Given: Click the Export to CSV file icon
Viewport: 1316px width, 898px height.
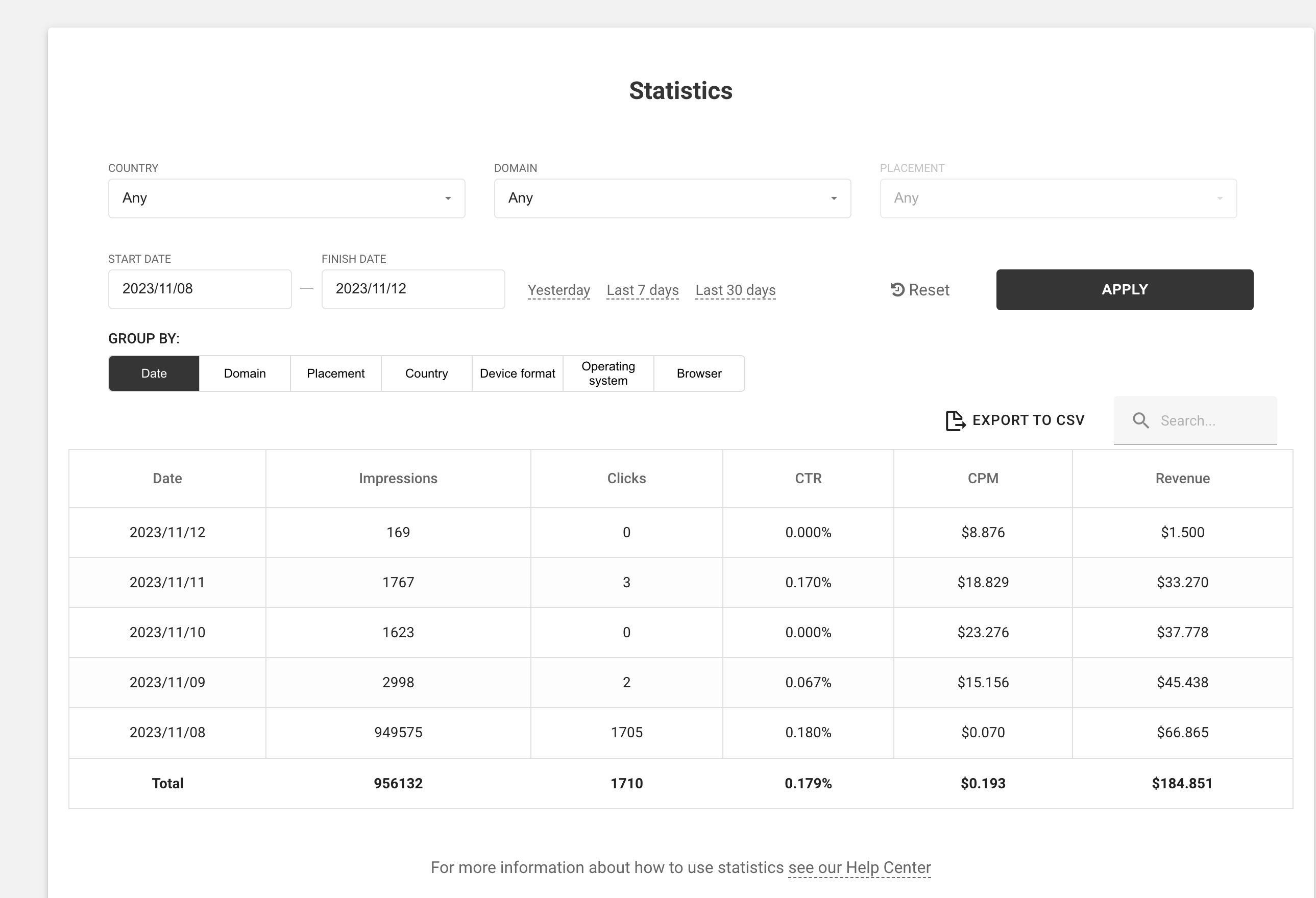Looking at the screenshot, I should (955, 420).
